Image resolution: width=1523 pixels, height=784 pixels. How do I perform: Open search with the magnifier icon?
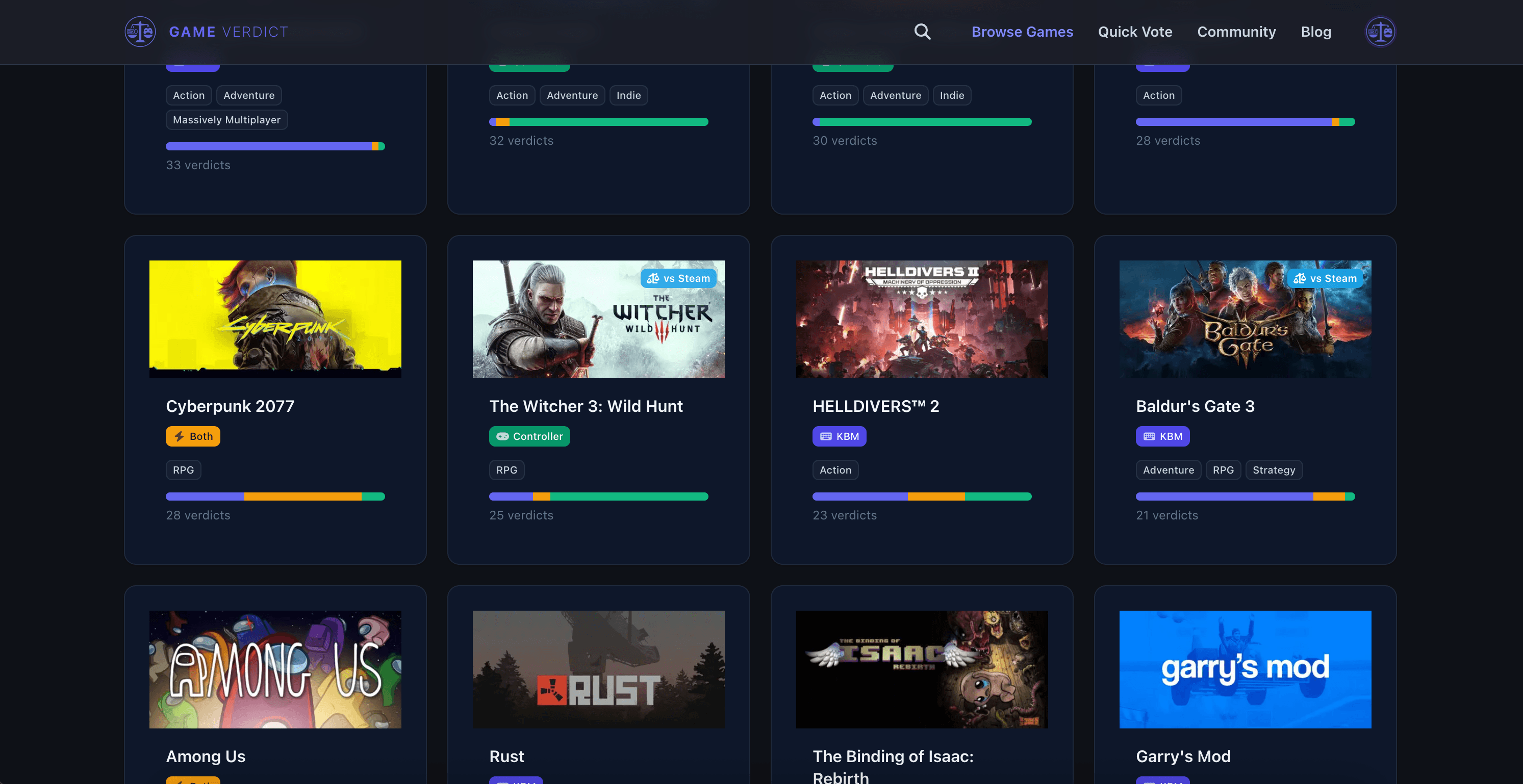922,32
